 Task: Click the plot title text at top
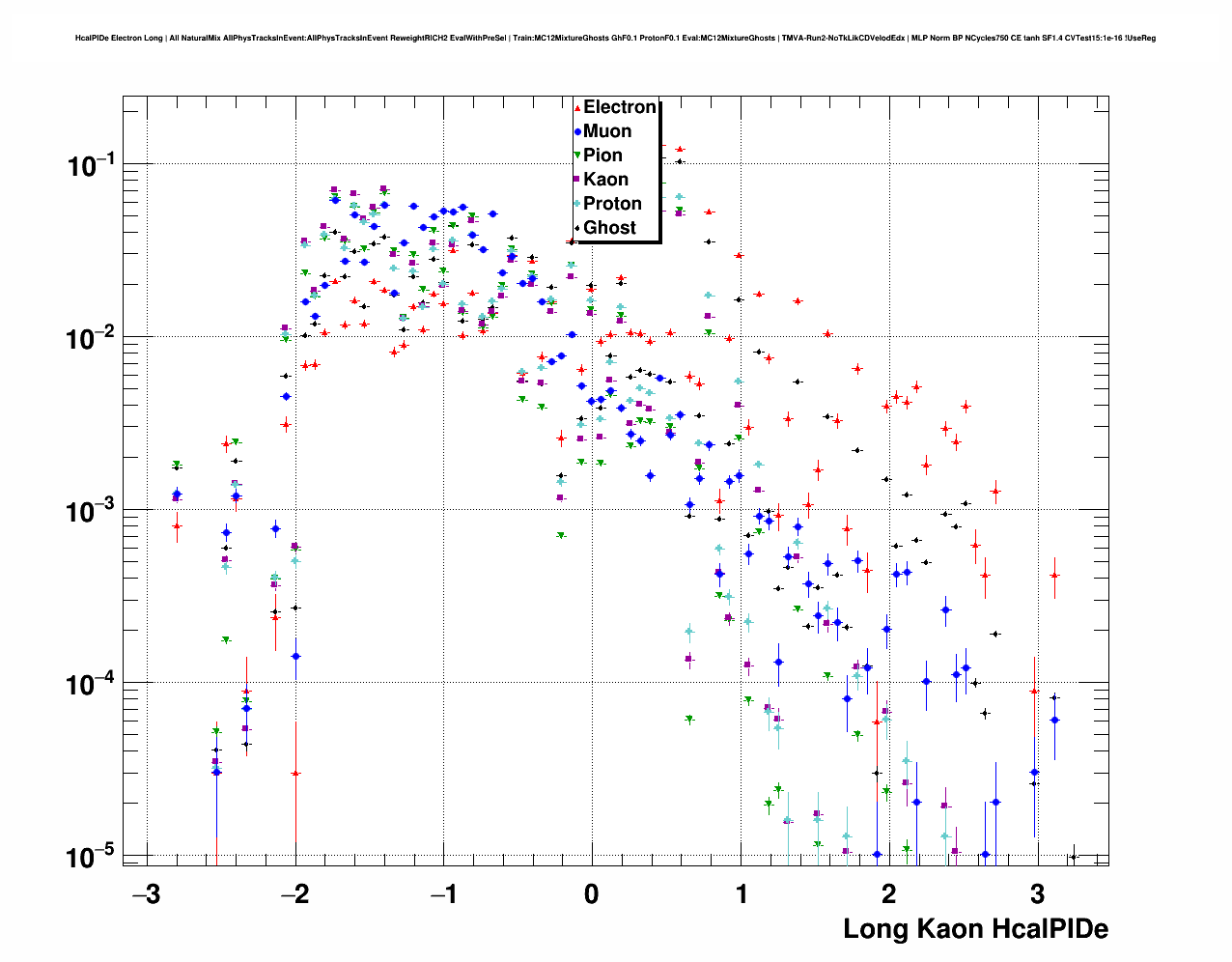[x=615, y=39]
